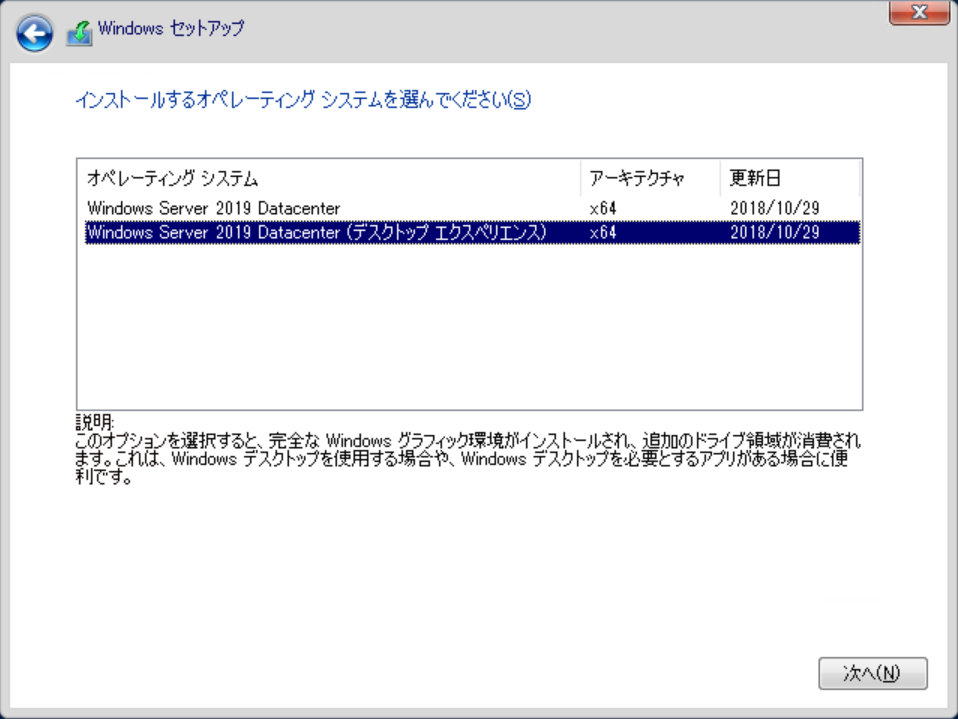Screen dimensions: 958x719
Task: Click the blue back arrow button
Action: (x=34, y=33)
